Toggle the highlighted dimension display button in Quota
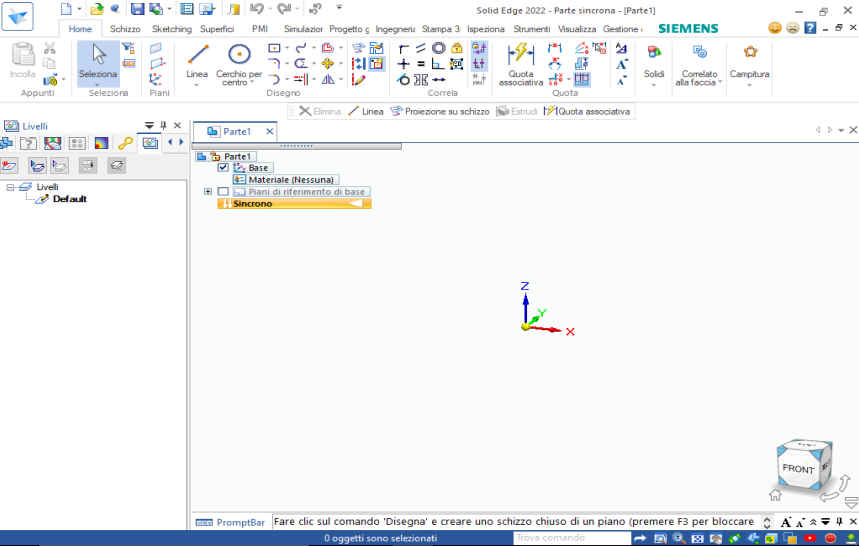This screenshot has width=859, height=546. [x=582, y=79]
